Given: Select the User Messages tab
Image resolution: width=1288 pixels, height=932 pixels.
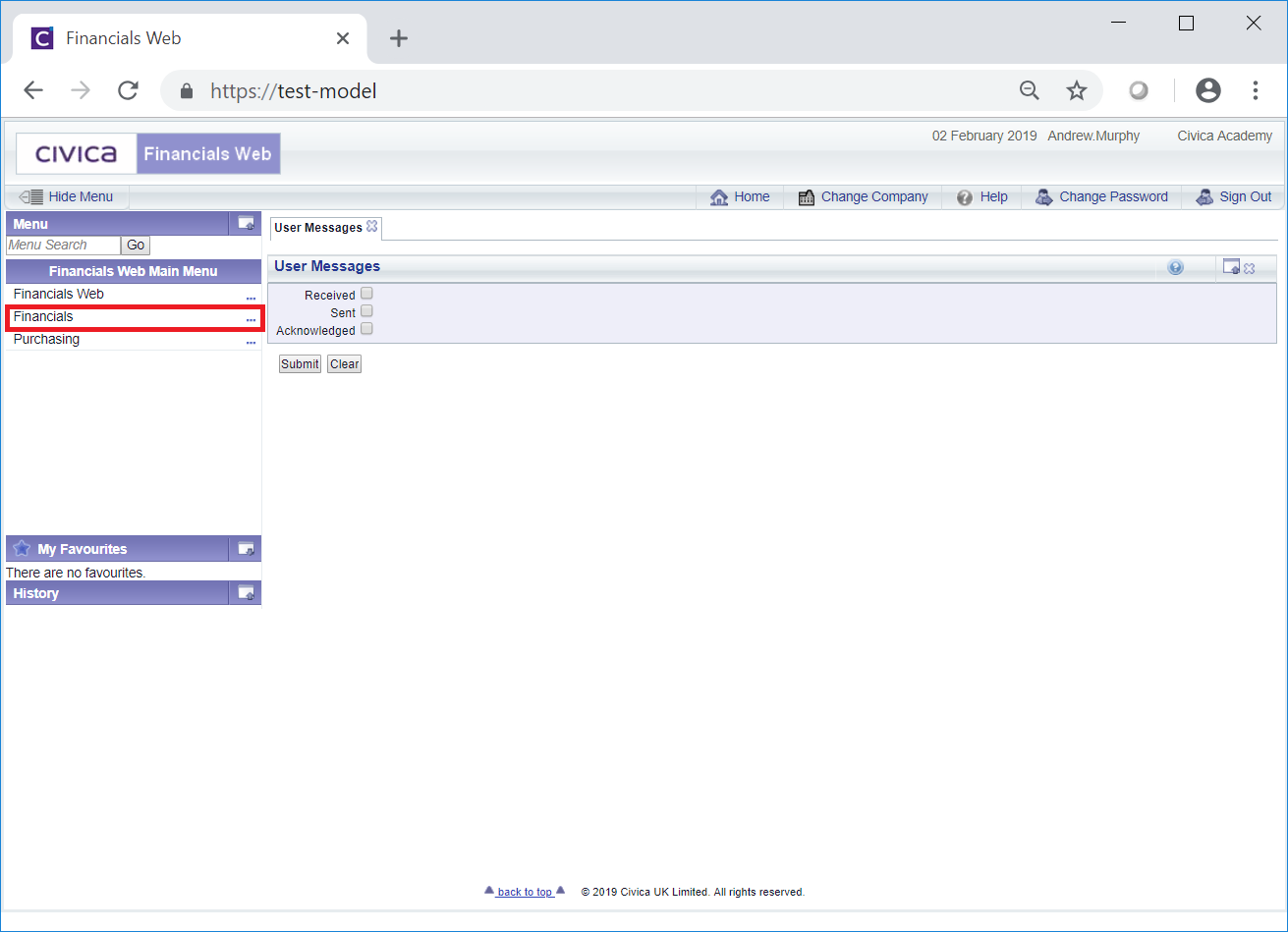Looking at the screenshot, I should click(318, 228).
